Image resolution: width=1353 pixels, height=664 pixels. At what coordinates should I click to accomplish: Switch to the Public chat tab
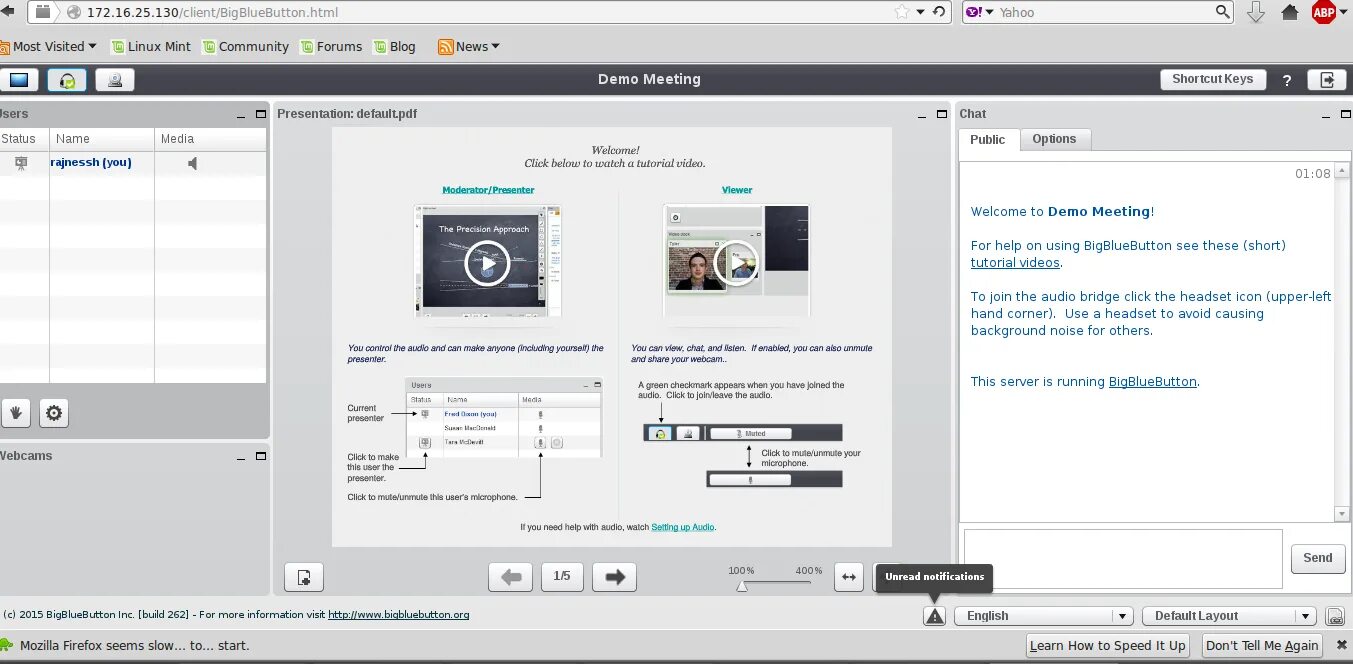(987, 140)
